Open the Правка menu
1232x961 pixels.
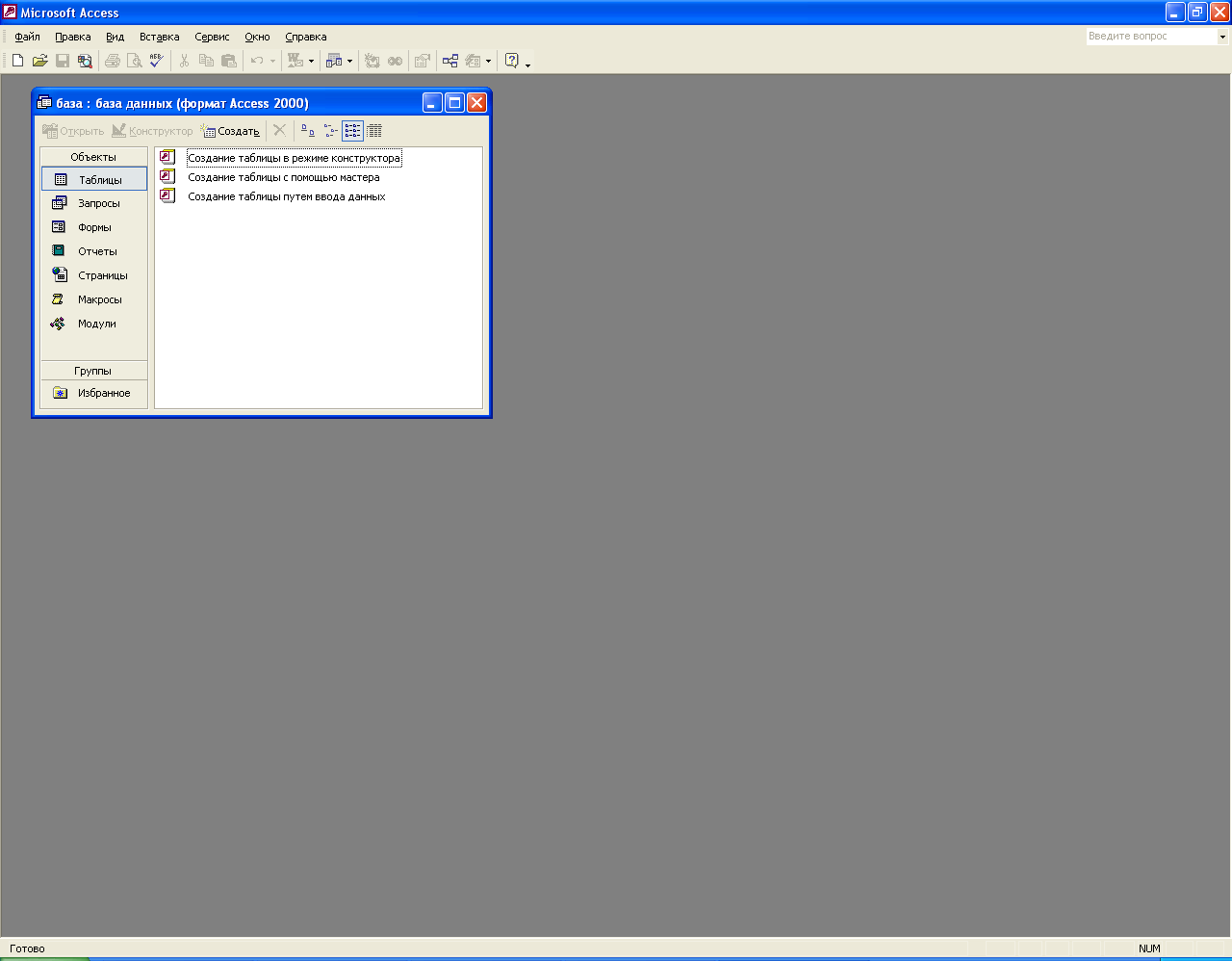tap(73, 37)
